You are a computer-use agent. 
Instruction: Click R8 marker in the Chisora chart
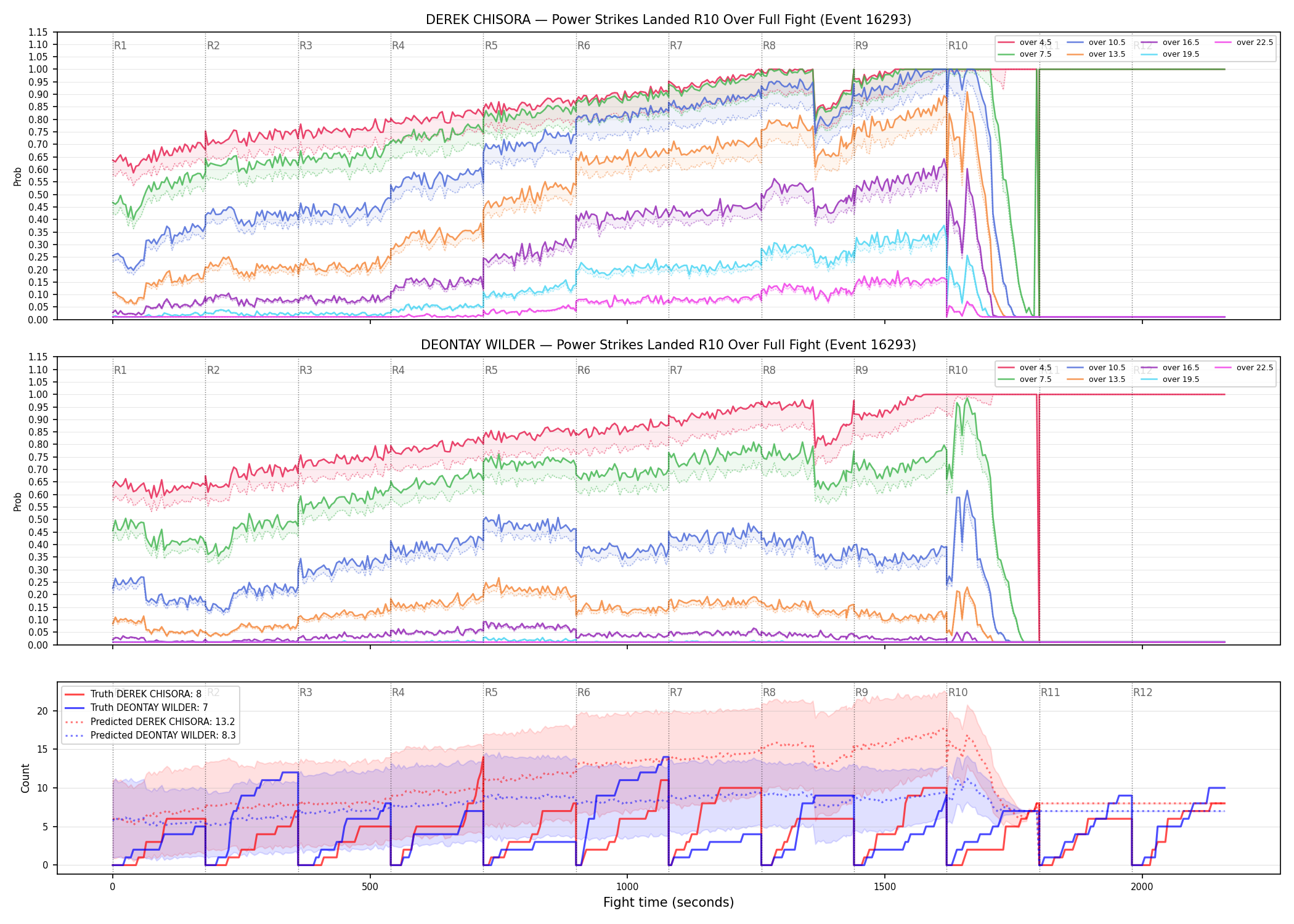tap(769, 46)
